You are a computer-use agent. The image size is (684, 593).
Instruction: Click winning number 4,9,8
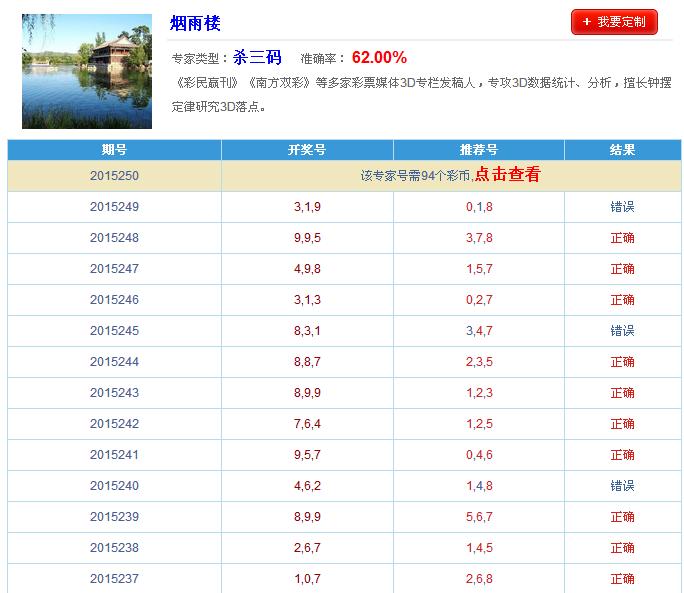[307, 269]
